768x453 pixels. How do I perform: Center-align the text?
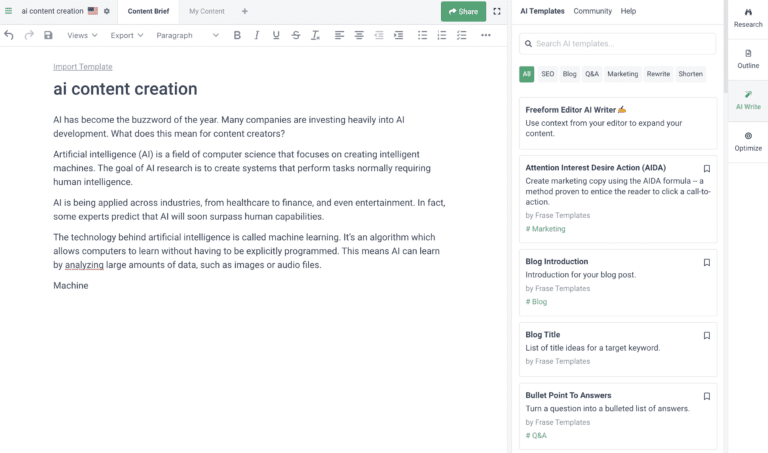[359, 35]
